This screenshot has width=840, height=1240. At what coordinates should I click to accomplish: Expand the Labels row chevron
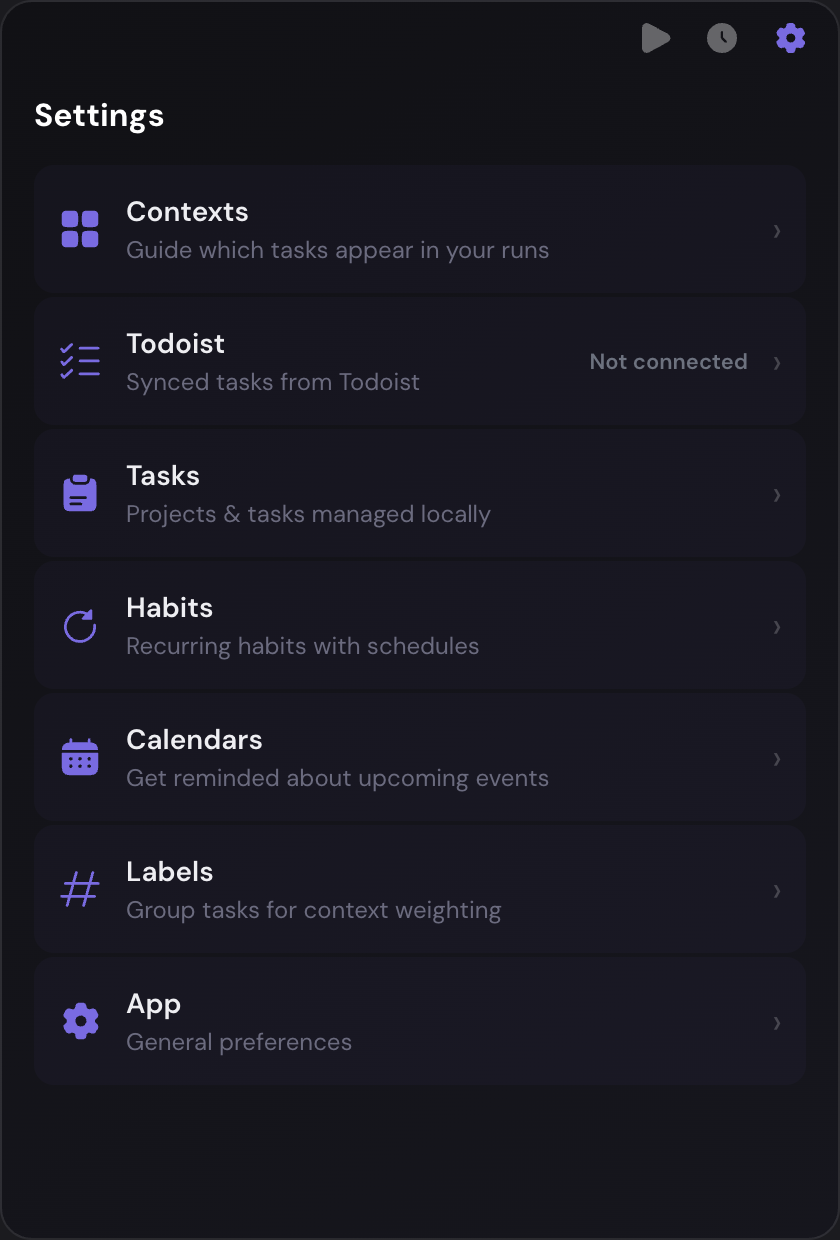(777, 891)
